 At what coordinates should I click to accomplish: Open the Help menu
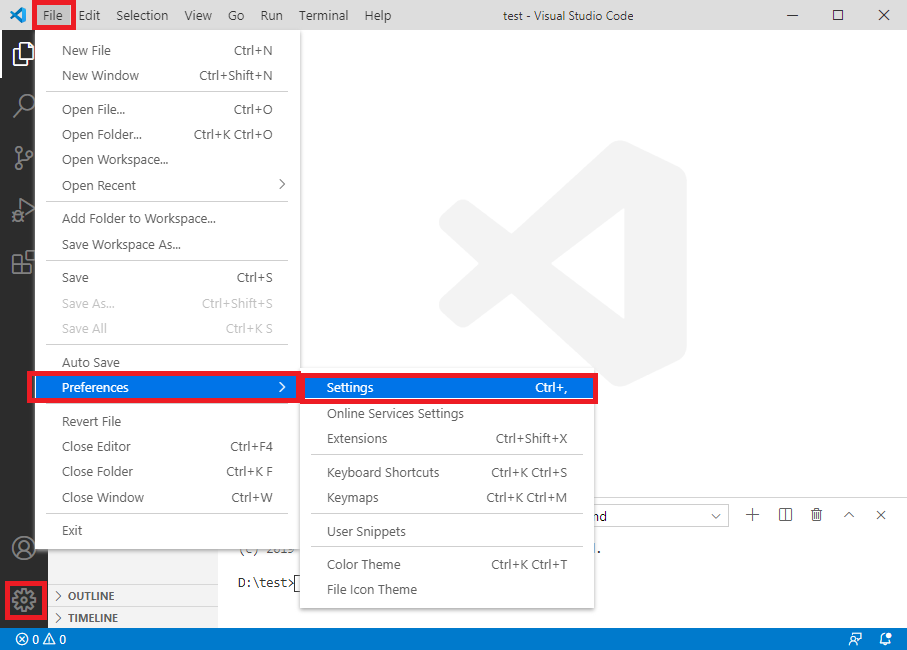tap(378, 15)
